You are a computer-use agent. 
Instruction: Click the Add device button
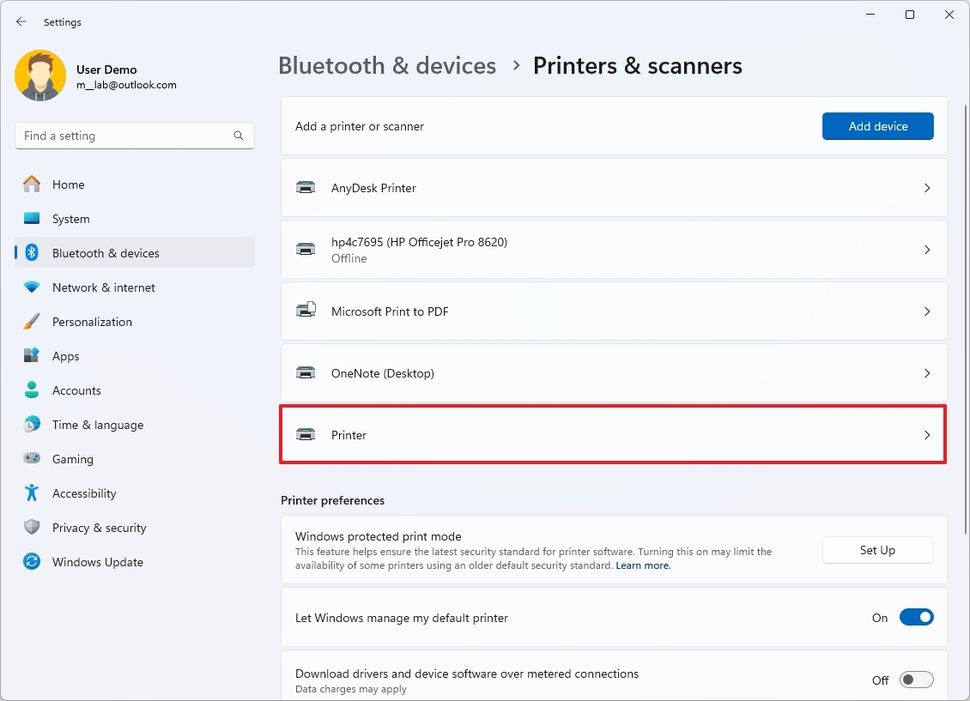tap(877, 125)
